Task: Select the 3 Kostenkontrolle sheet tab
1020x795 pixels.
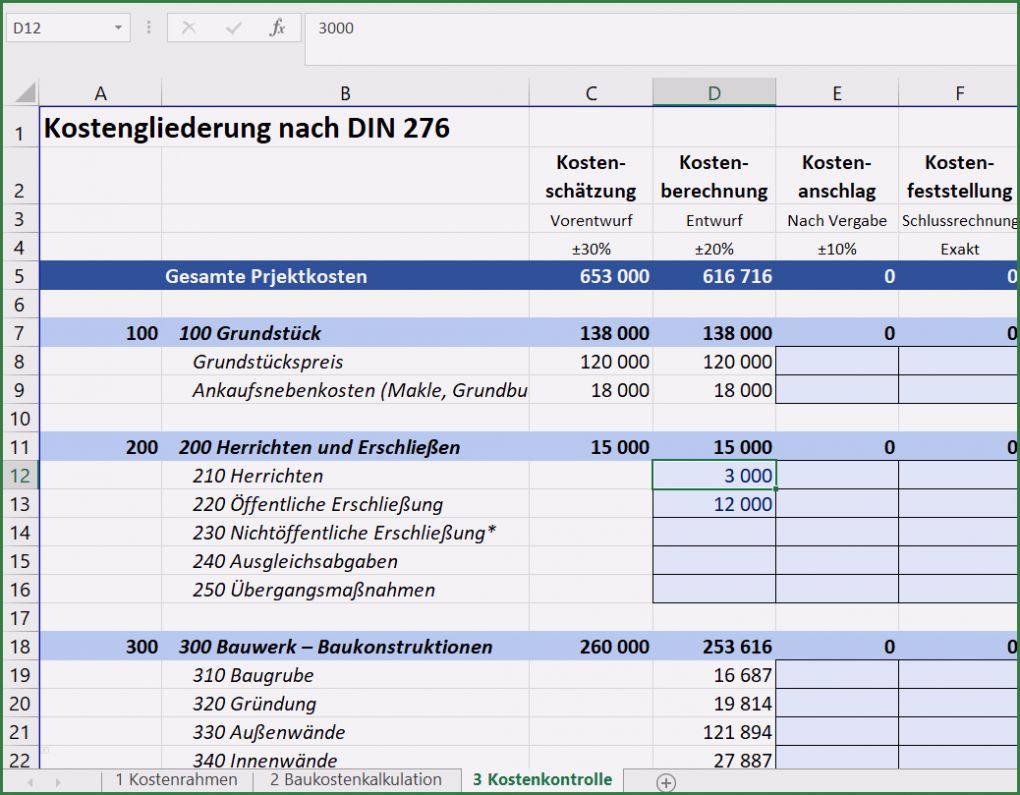Action: click(542, 780)
